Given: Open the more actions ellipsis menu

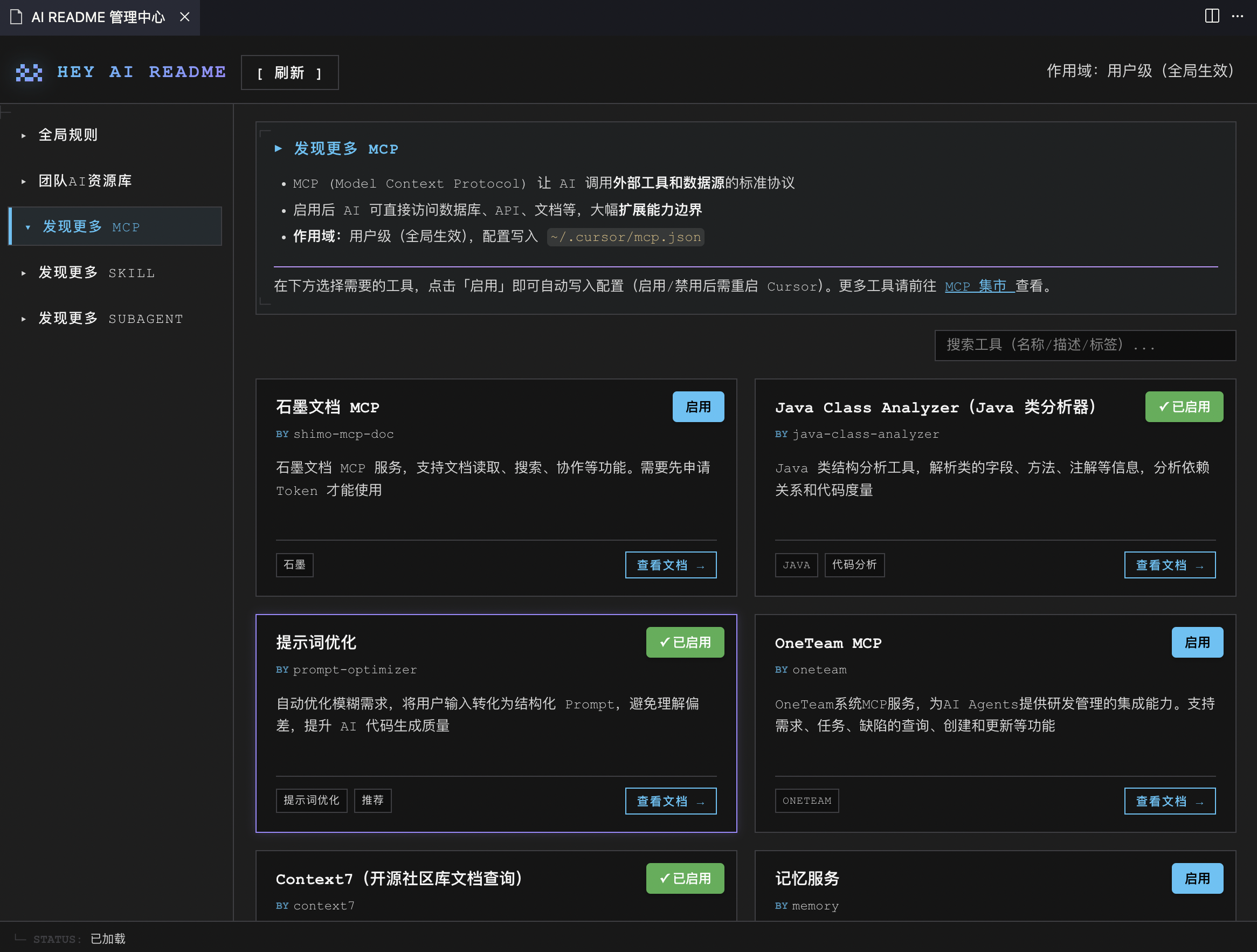Looking at the screenshot, I should point(1237,16).
